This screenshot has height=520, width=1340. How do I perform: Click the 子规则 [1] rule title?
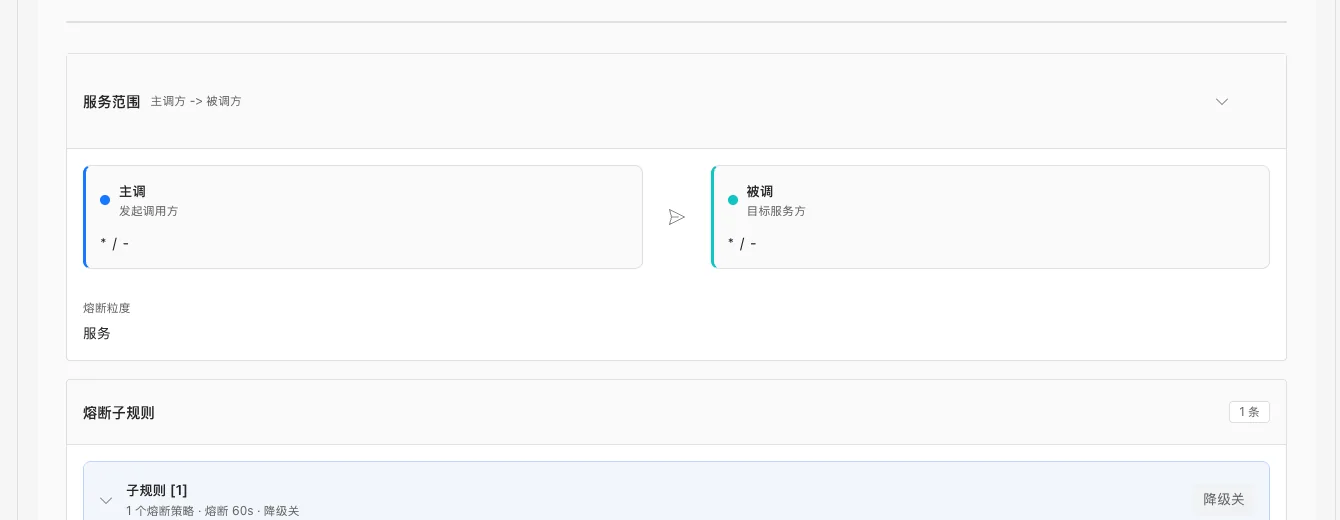tap(157, 490)
